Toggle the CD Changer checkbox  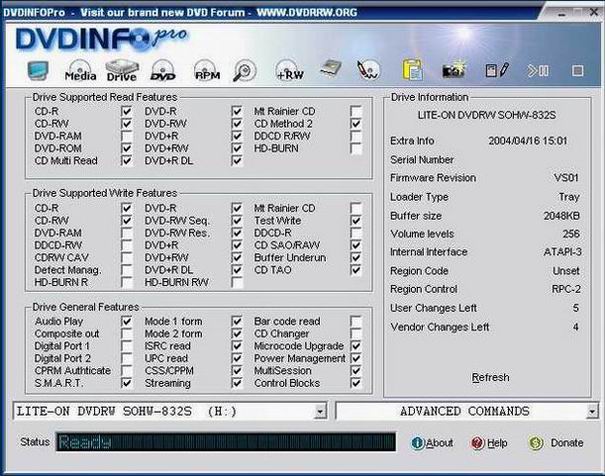pos(356,334)
